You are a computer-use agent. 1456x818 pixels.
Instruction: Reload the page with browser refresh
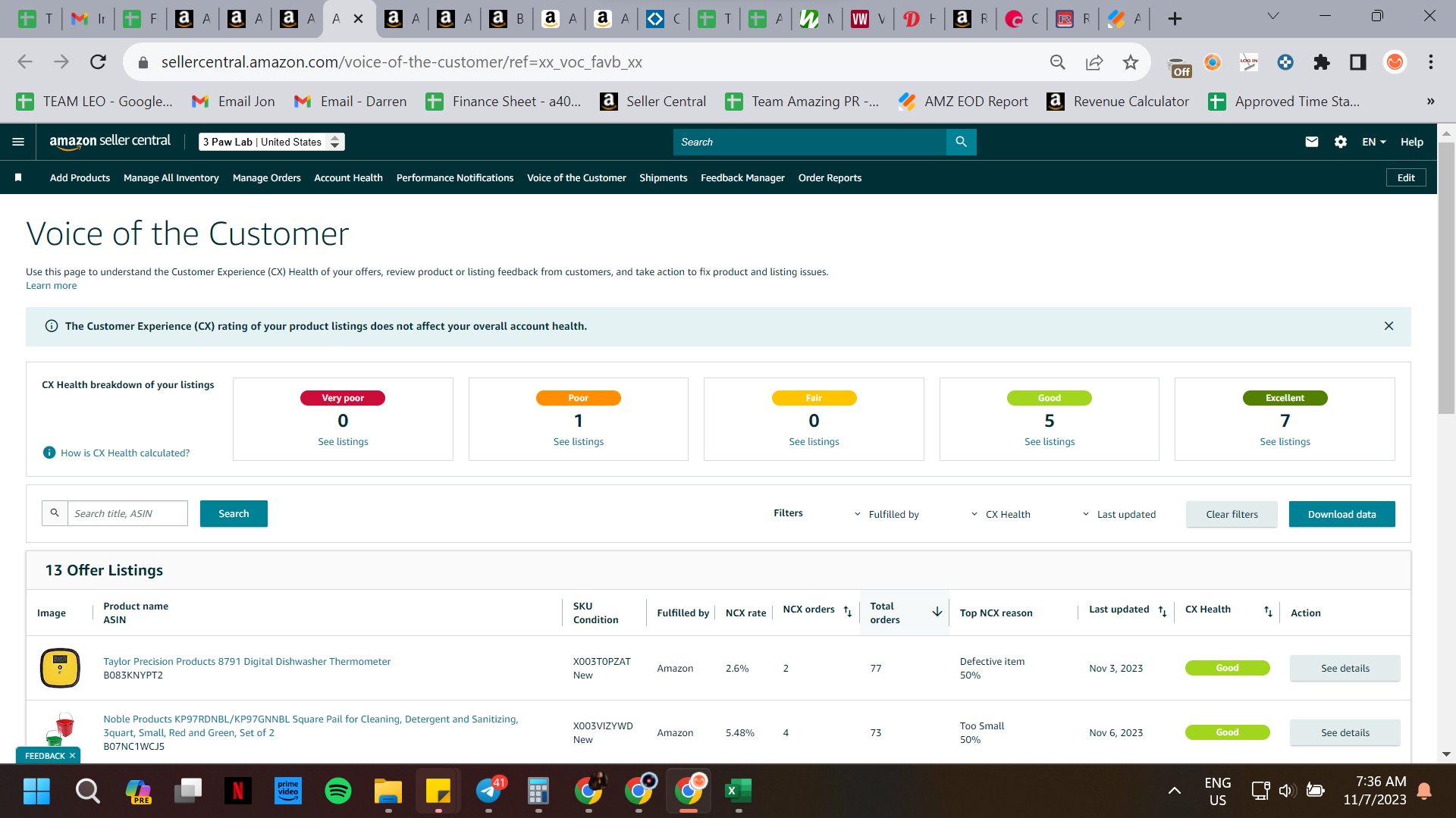[x=98, y=62]
